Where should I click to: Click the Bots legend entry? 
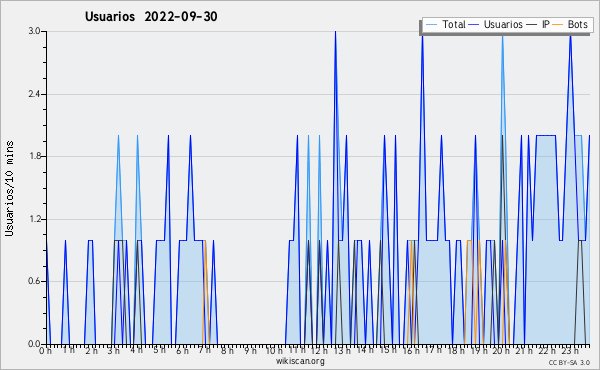pos(570,24)
